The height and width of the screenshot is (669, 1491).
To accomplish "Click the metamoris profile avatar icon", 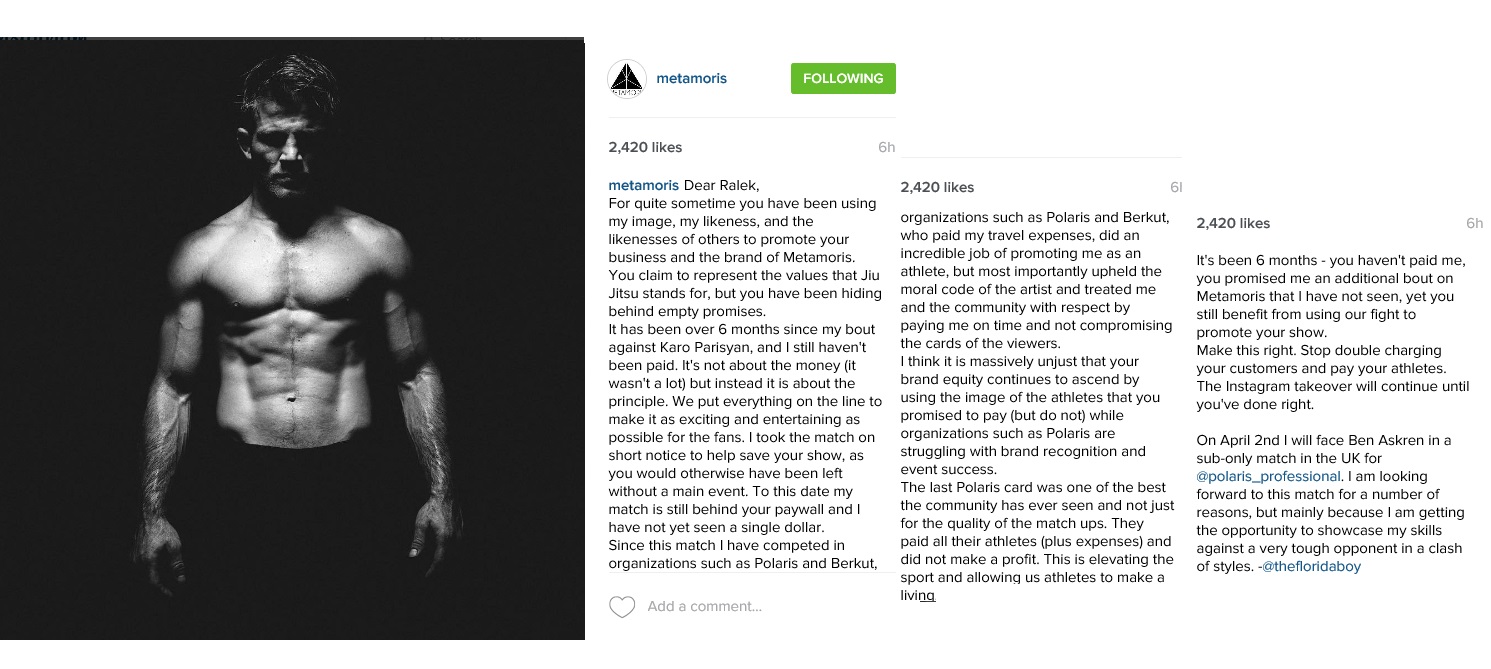I will (x=627, y=79).
